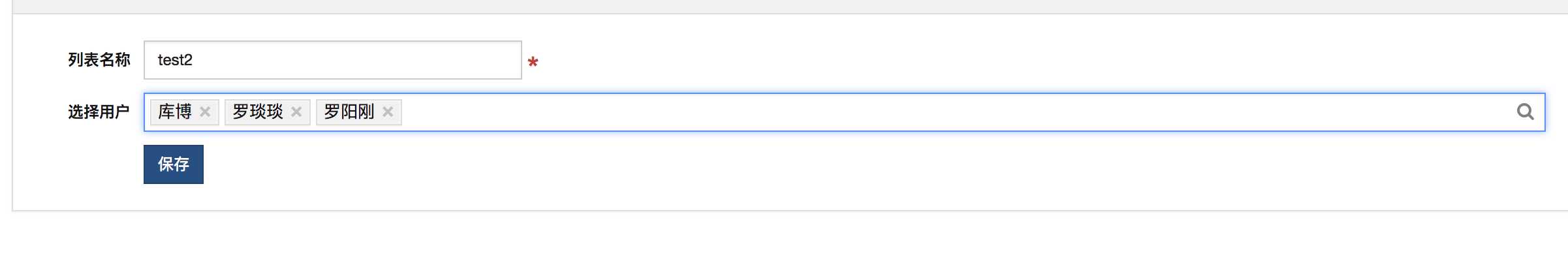Click blank area below the form panel
This screenshot has height=261, width=1568.
tap(783, 238)
